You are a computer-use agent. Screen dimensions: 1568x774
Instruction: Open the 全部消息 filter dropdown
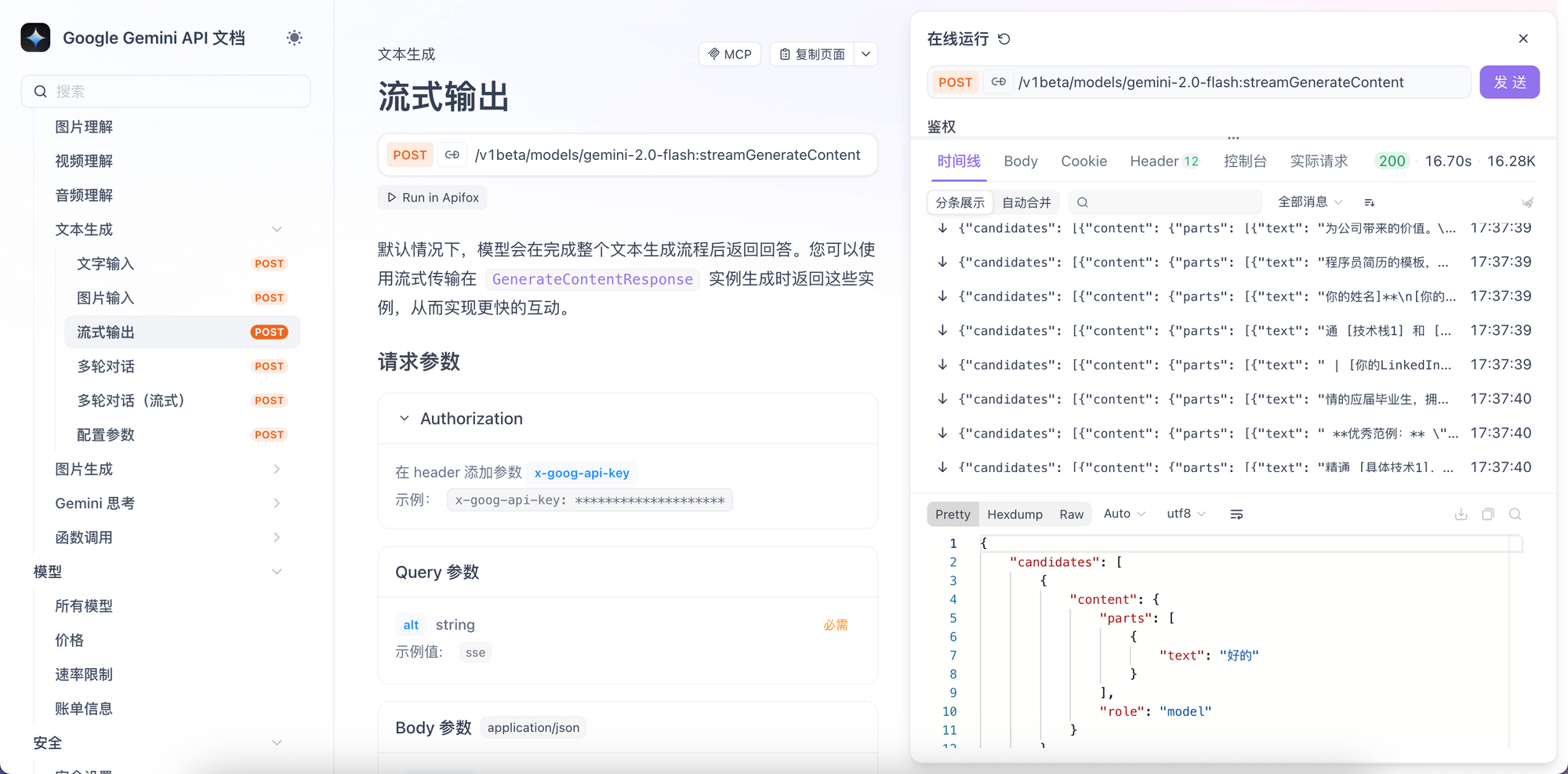1309,202
